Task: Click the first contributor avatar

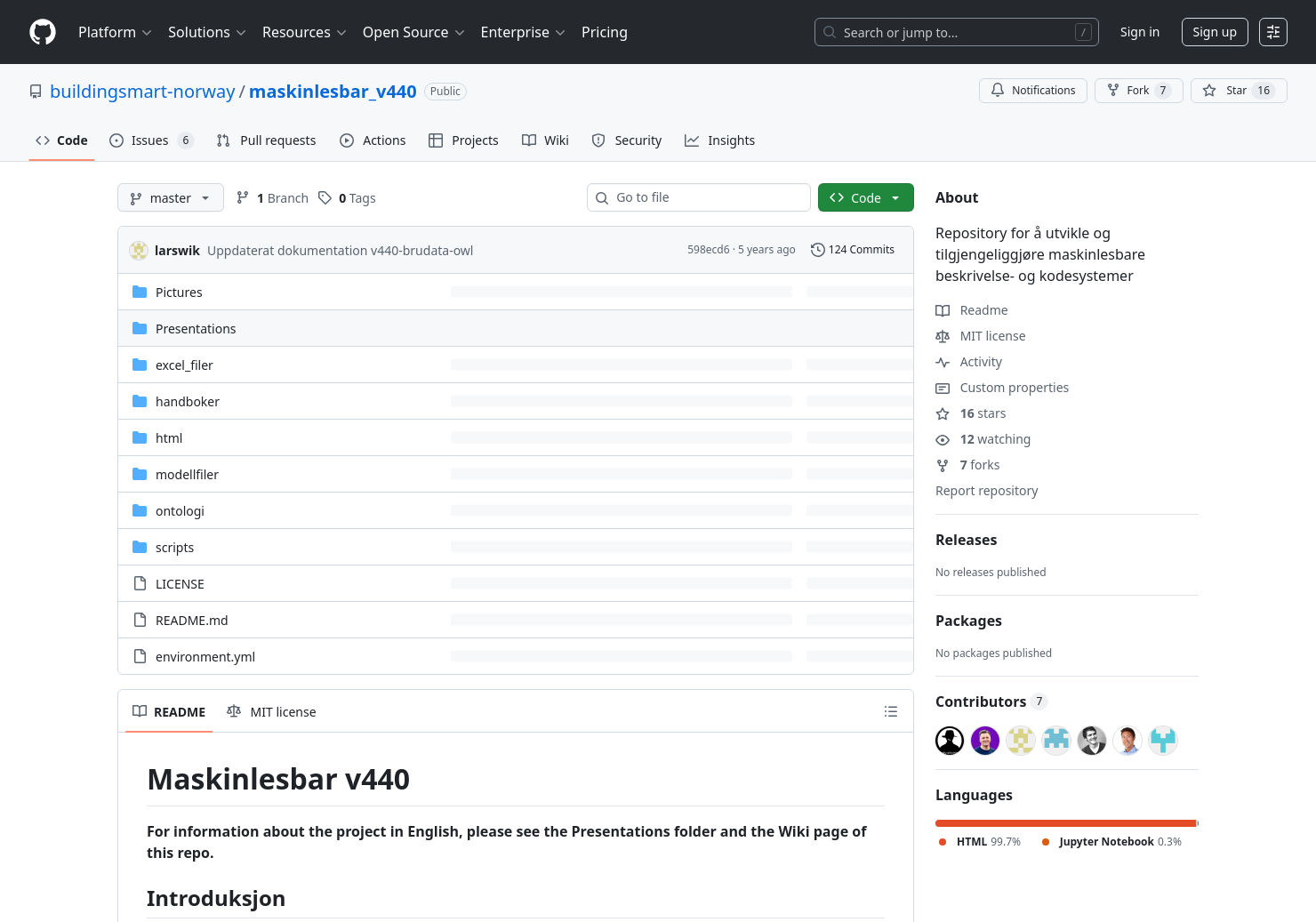Action: (949, 740)
